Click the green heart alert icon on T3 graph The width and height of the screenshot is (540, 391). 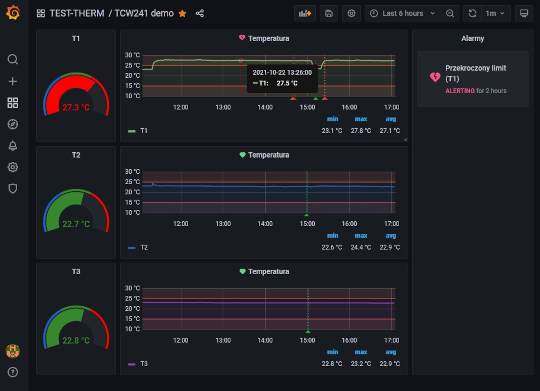(242, 271)
